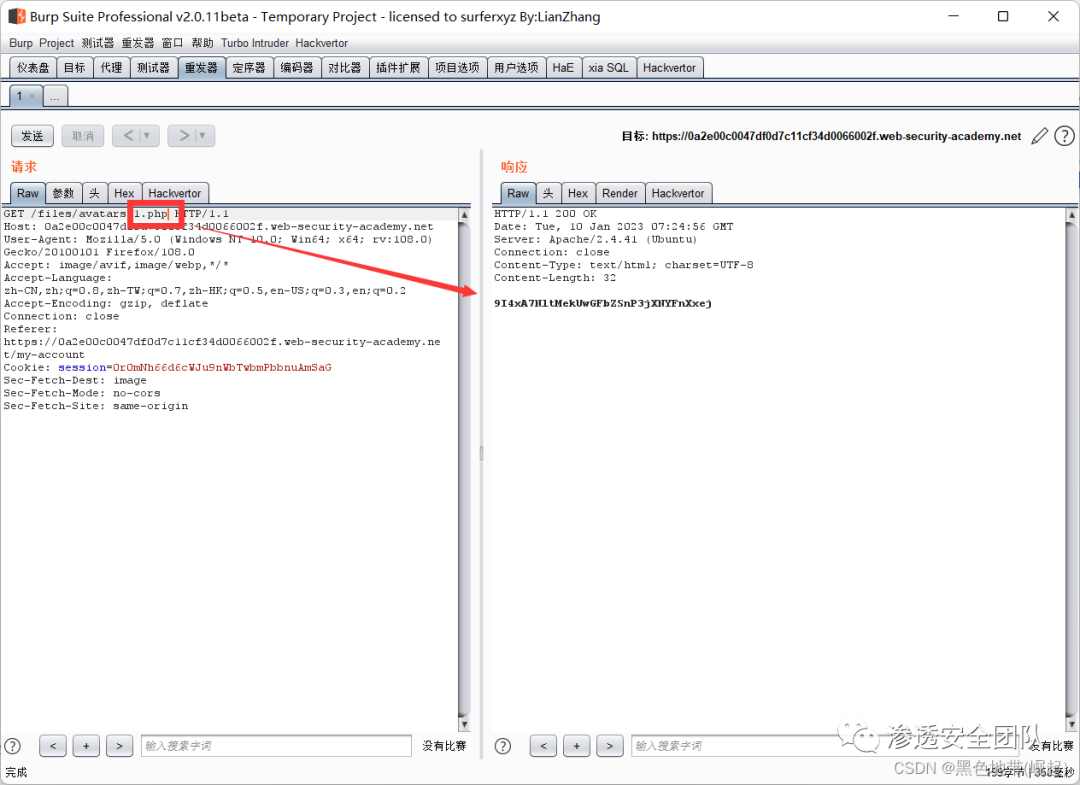Open the Burp menu
This screenshot has height=785, width=1080.
pyautogui.click(x=21, y=43)
